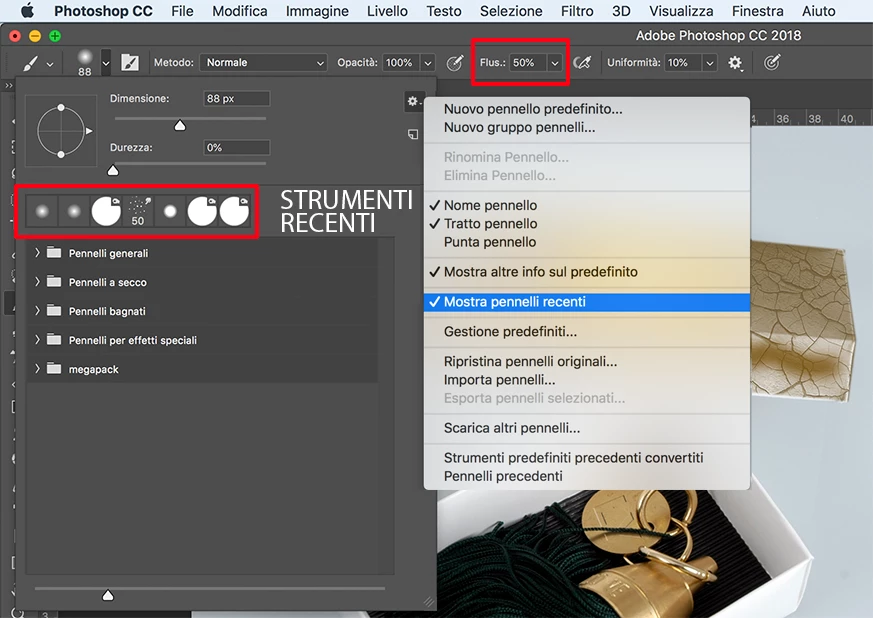The width and height of the screenshot is (873, 618).
Task: Select the third recent brush, large round
Action: [106, 211]
